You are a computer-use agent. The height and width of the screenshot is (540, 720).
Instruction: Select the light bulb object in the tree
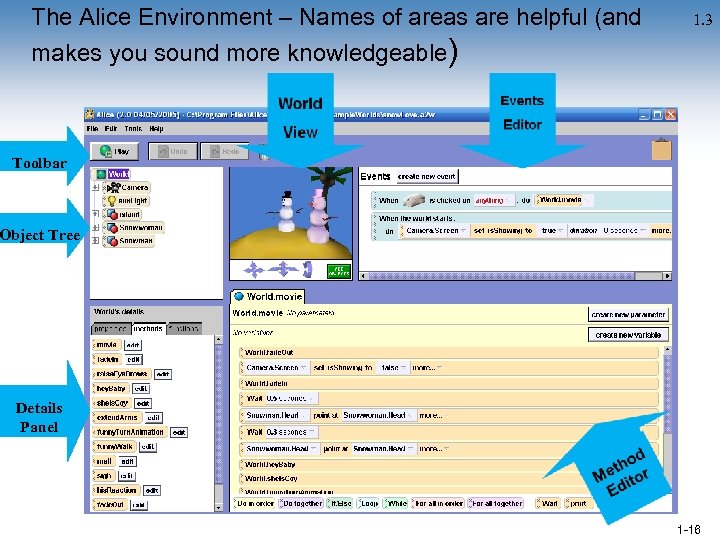[x=127, y=201]
